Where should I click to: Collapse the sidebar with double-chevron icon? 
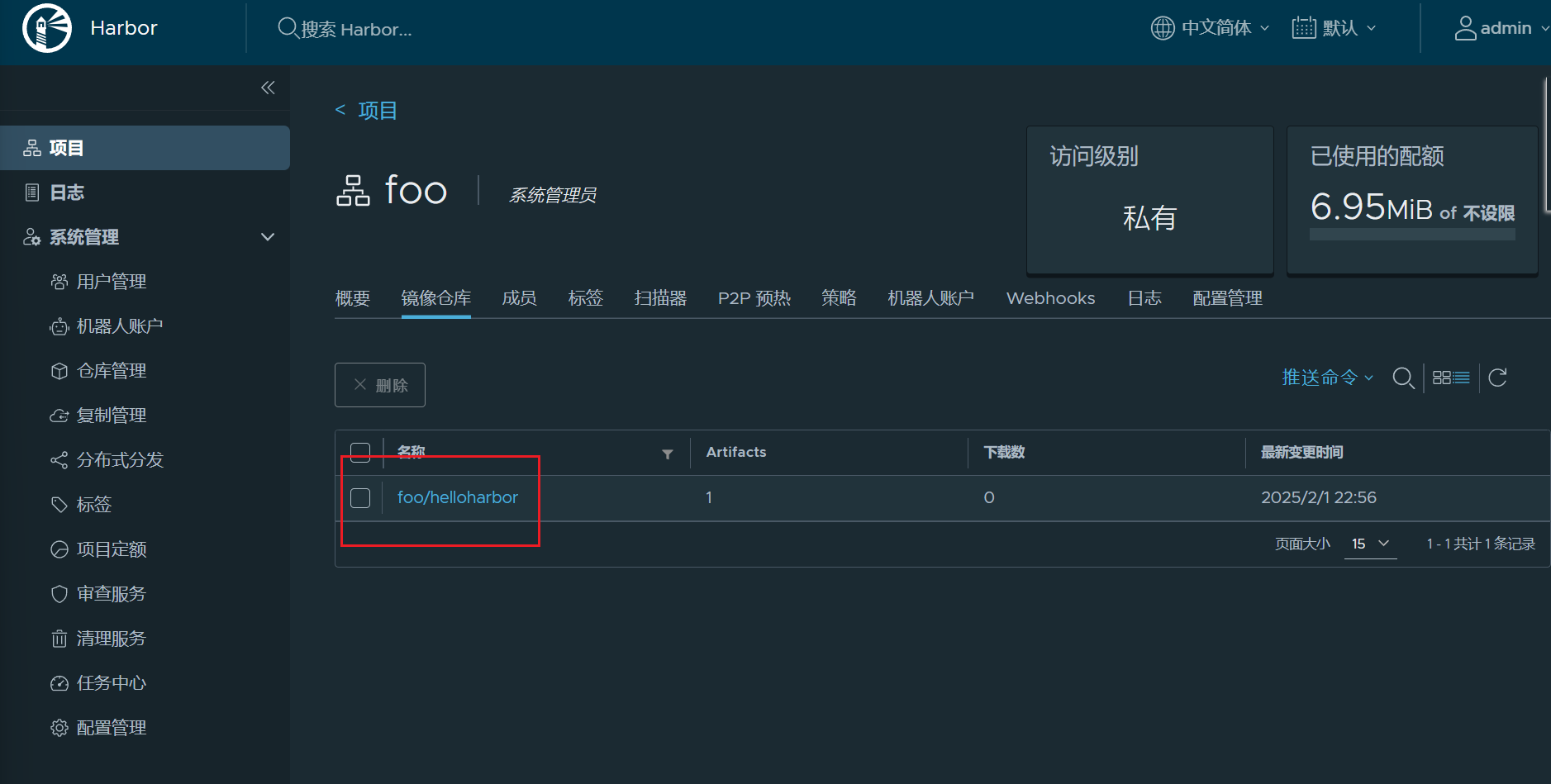coord(268,88)
